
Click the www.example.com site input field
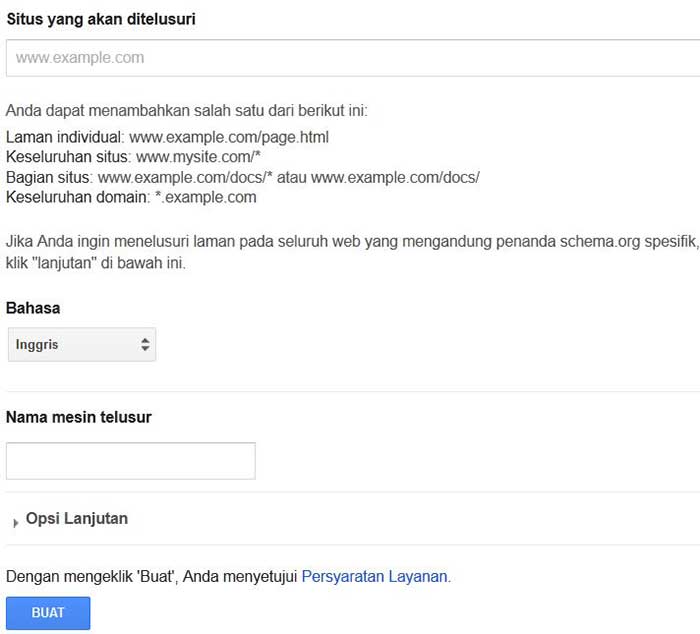tap(353, 58)
